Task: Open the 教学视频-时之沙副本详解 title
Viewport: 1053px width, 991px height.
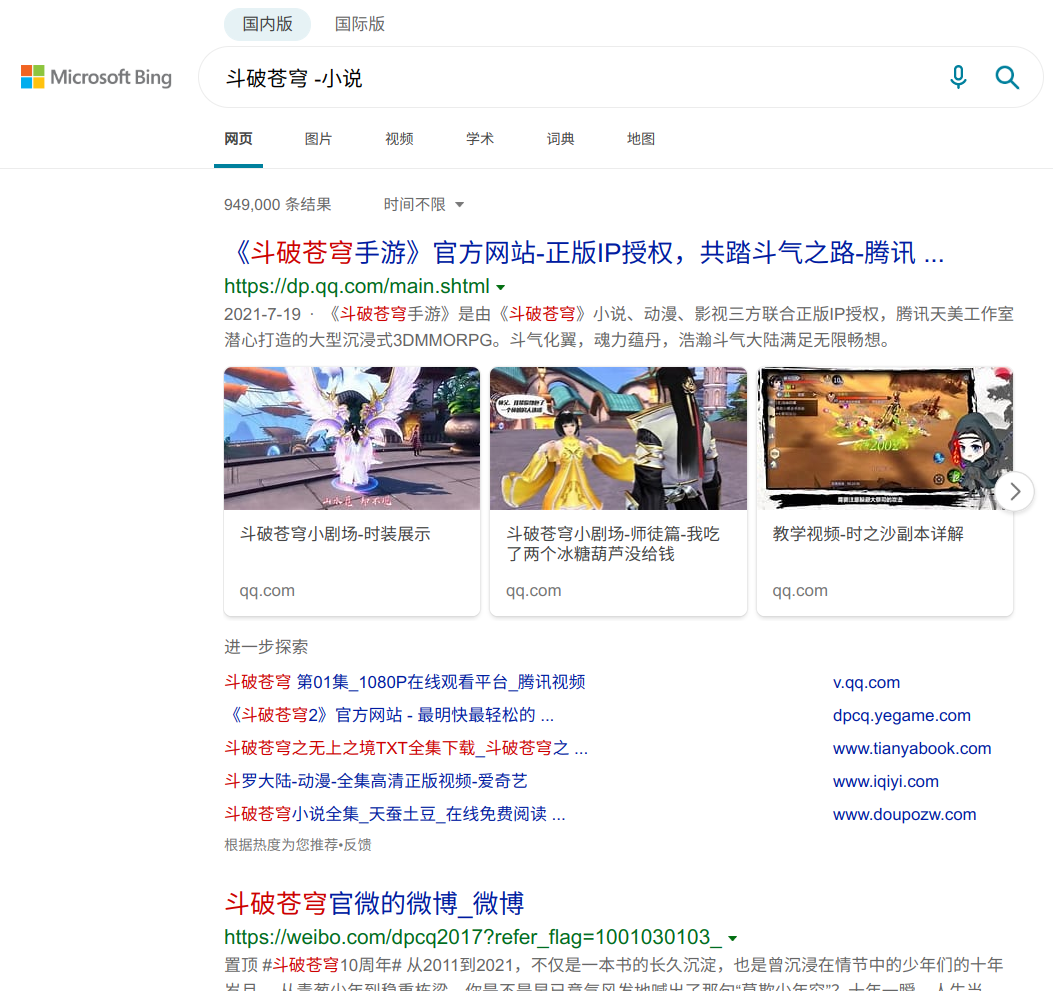Action: click(x=868, y=534)
